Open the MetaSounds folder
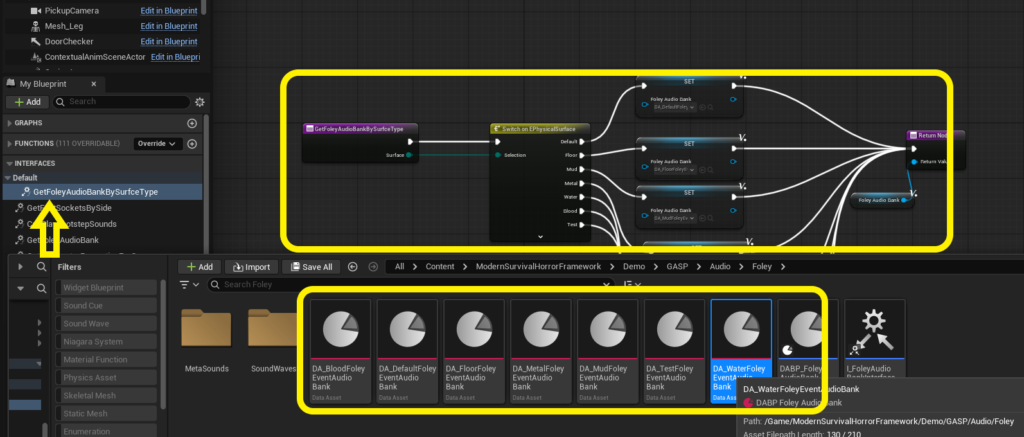This screenshot has width=1024, height=437. 207,340
